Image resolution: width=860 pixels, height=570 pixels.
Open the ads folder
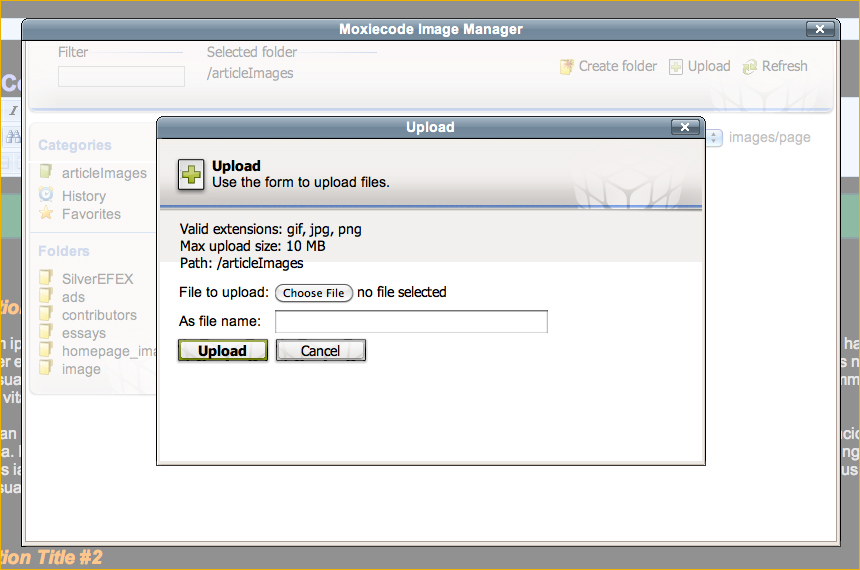coord(73,297)
